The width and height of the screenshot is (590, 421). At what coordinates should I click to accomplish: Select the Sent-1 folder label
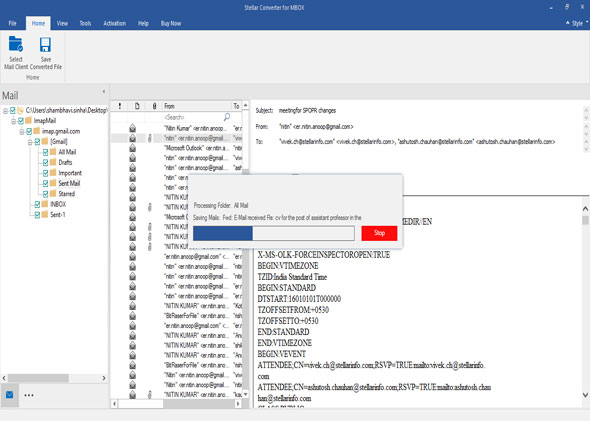tap(58, 214)
